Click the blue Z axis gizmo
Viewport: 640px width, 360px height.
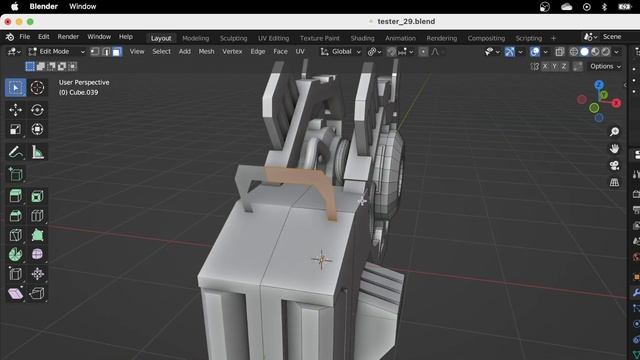point(599,85)
